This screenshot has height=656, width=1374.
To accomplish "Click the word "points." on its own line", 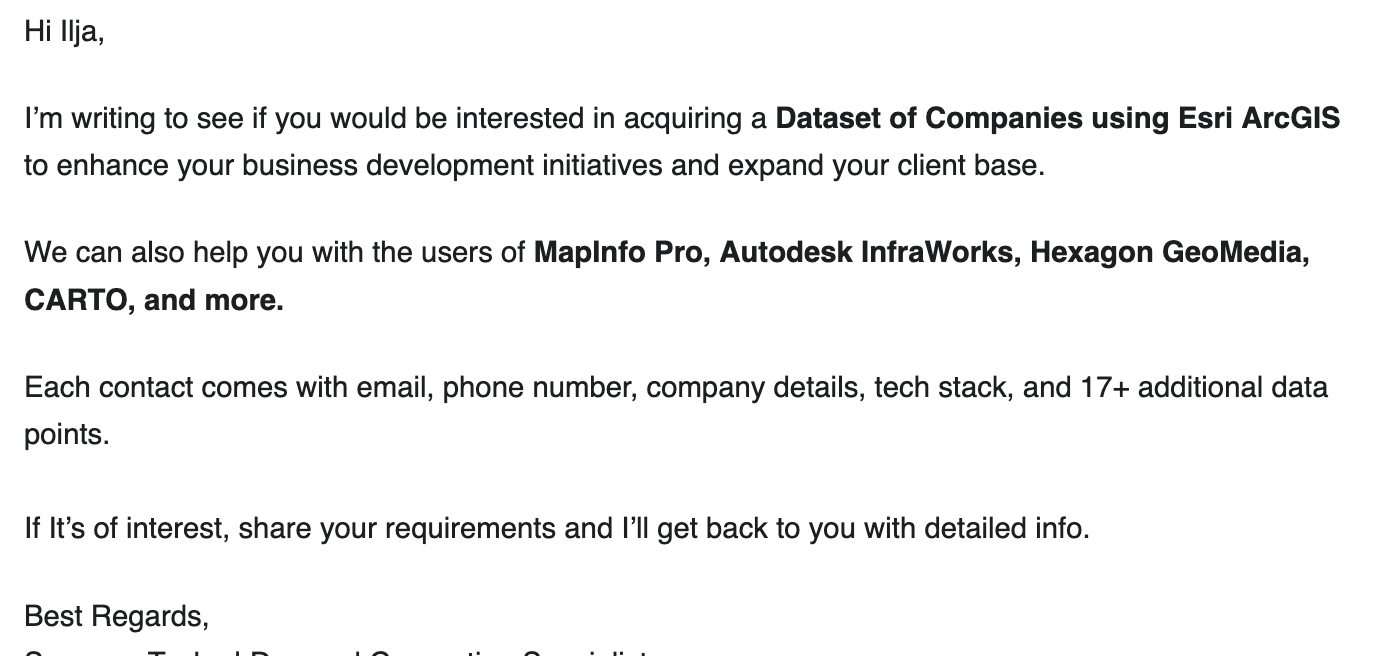I will tap(66, 435).
